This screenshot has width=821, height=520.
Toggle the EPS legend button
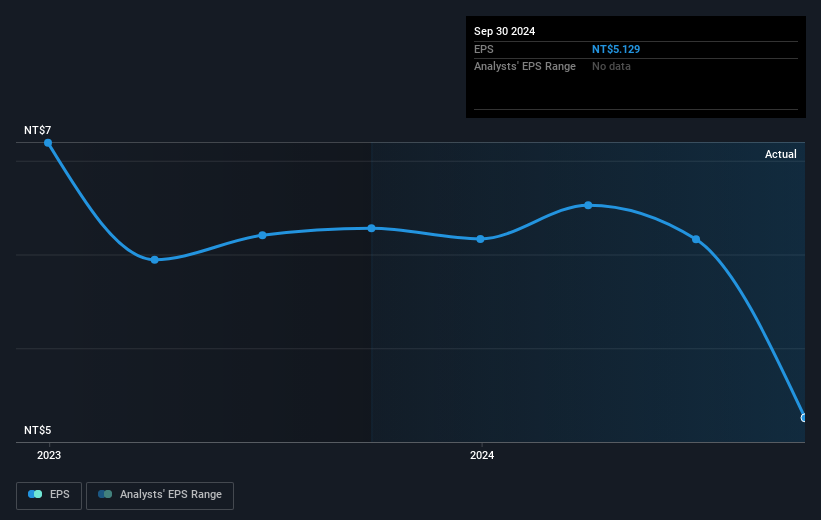point(49,495)
